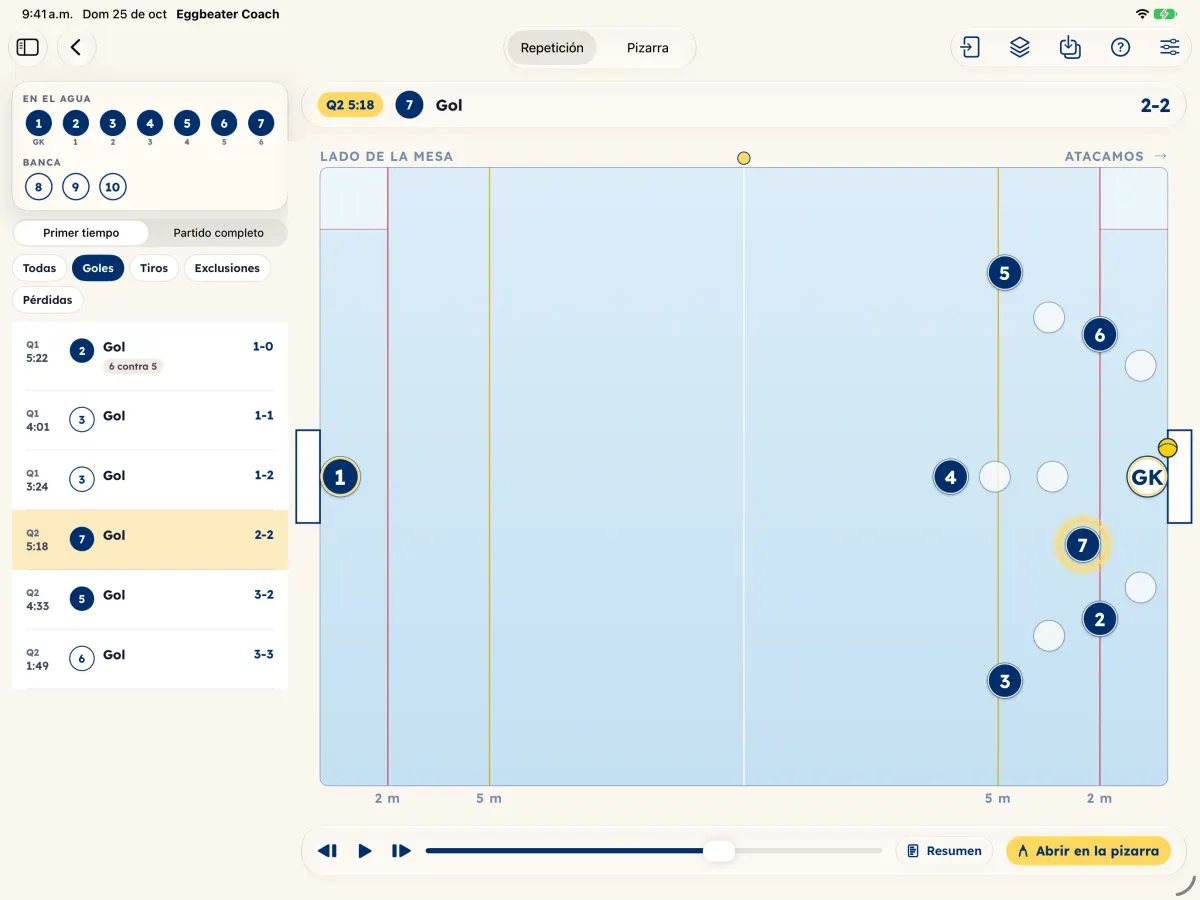The width and height of the screenshot is (1200, 900).
Task: Go back with the chevron arrow
Action: (x=76, y=47)
